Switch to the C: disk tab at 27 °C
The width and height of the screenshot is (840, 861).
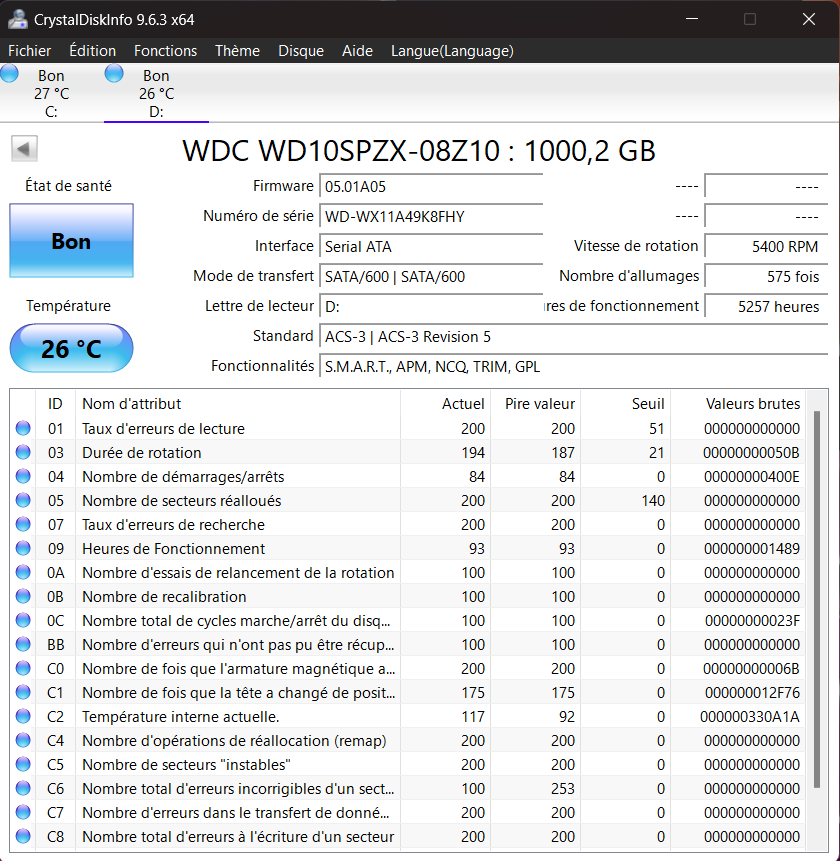click(52, 93)
